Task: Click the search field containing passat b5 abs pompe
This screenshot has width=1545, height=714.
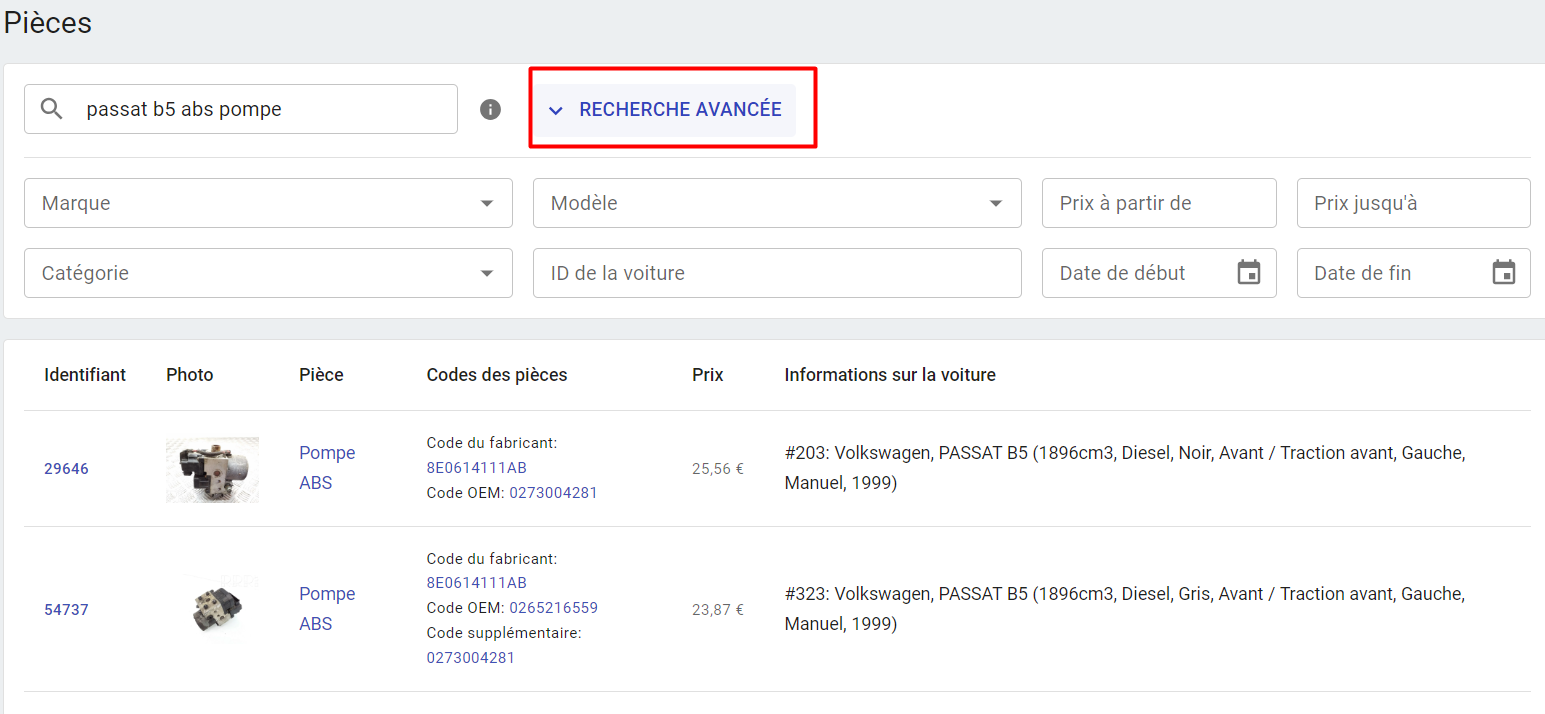Action: tap(241, 109)
